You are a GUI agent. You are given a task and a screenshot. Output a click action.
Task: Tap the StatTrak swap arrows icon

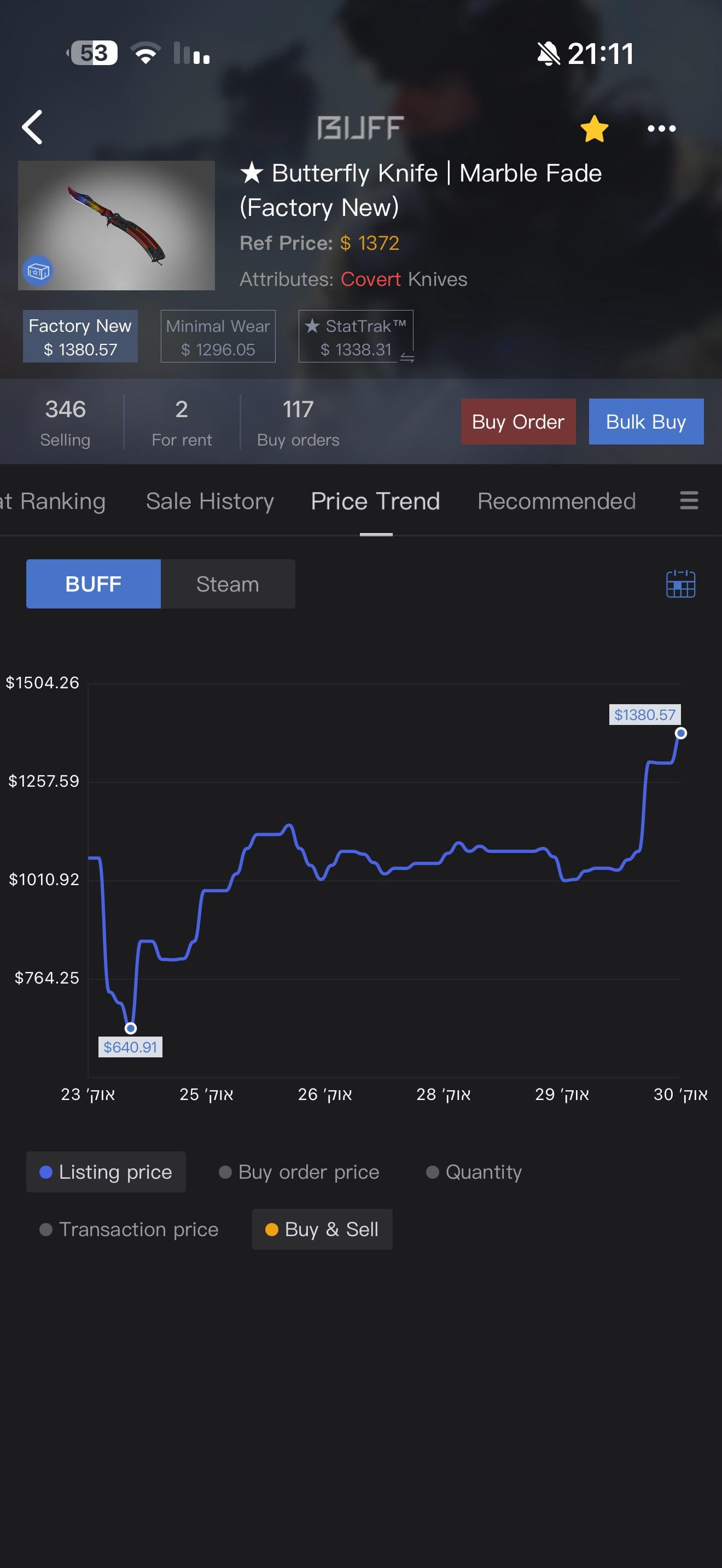pos(407,358)
